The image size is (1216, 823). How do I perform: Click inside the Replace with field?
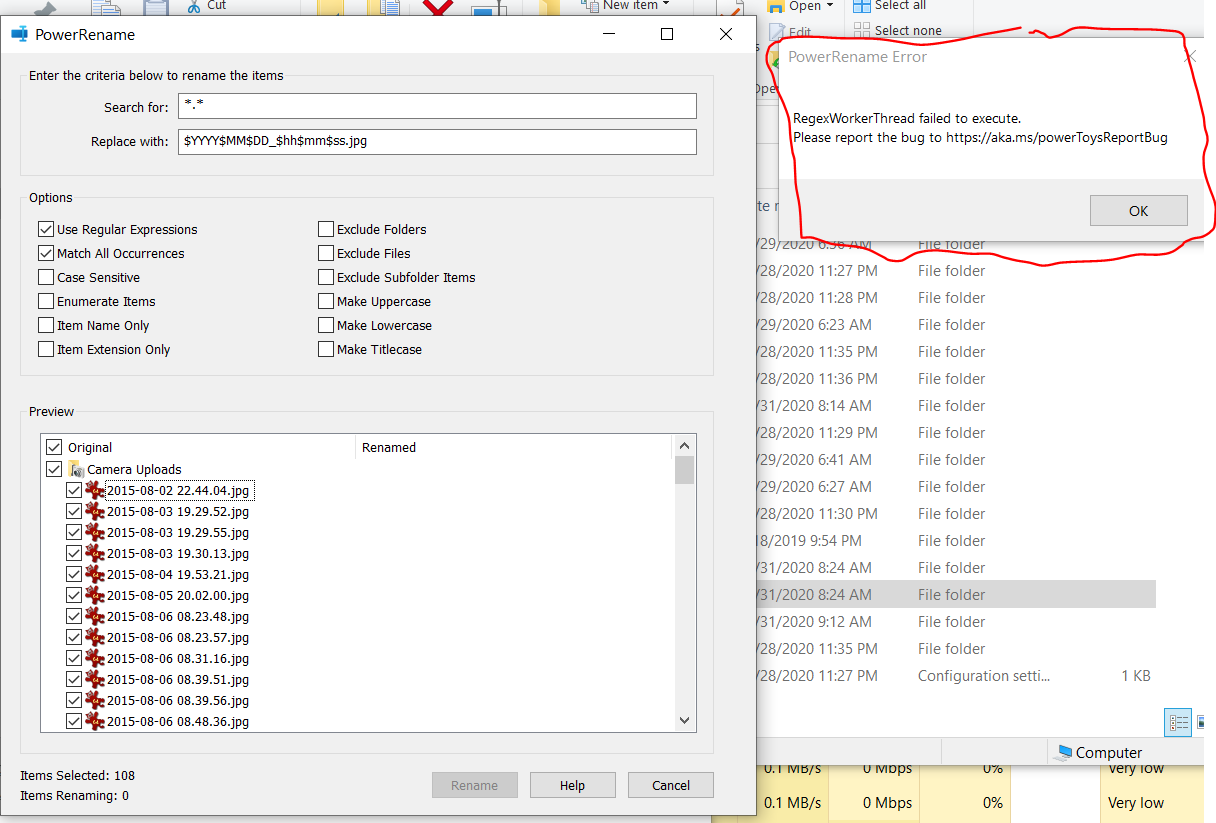coord(437,141)
